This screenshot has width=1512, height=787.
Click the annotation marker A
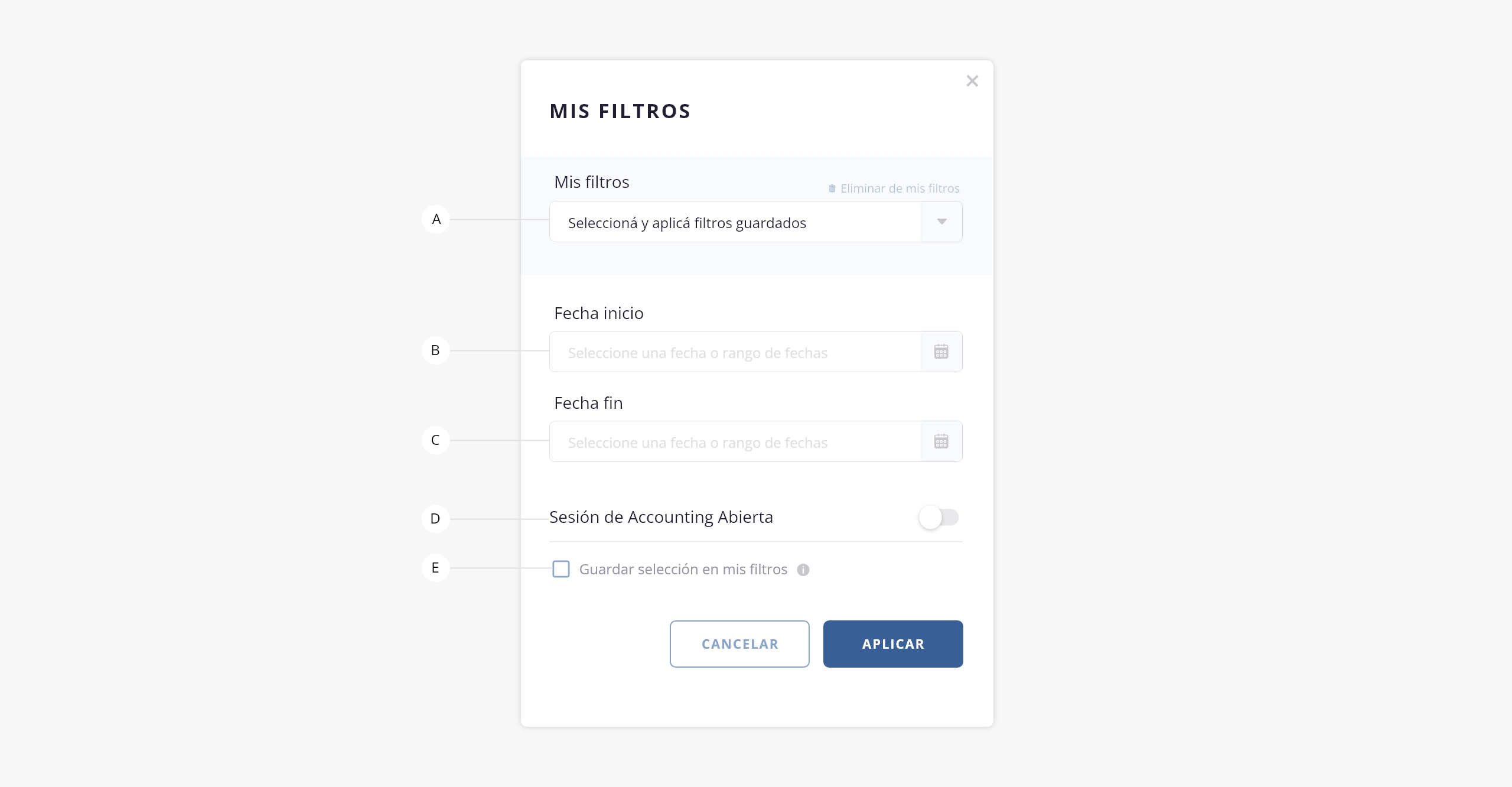click(x=436, y=219)
